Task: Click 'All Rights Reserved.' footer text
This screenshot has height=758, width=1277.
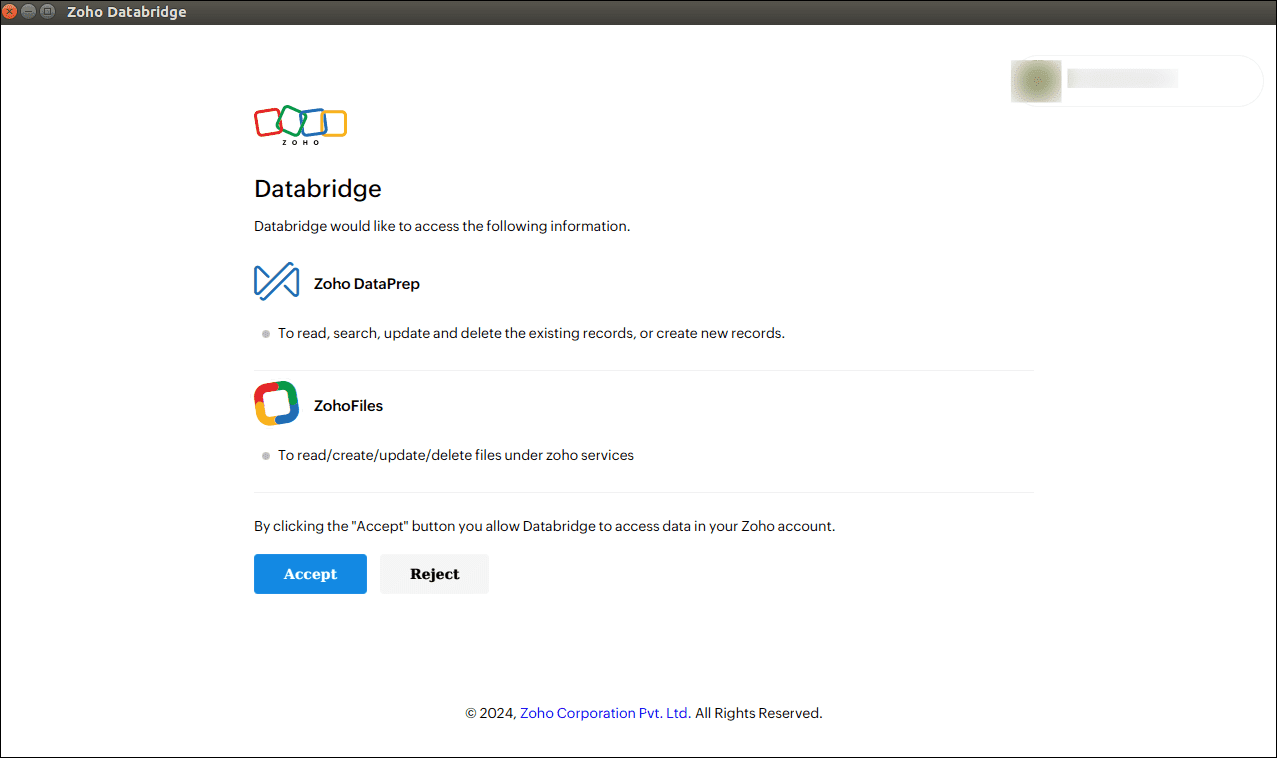Action: (758, 713)
